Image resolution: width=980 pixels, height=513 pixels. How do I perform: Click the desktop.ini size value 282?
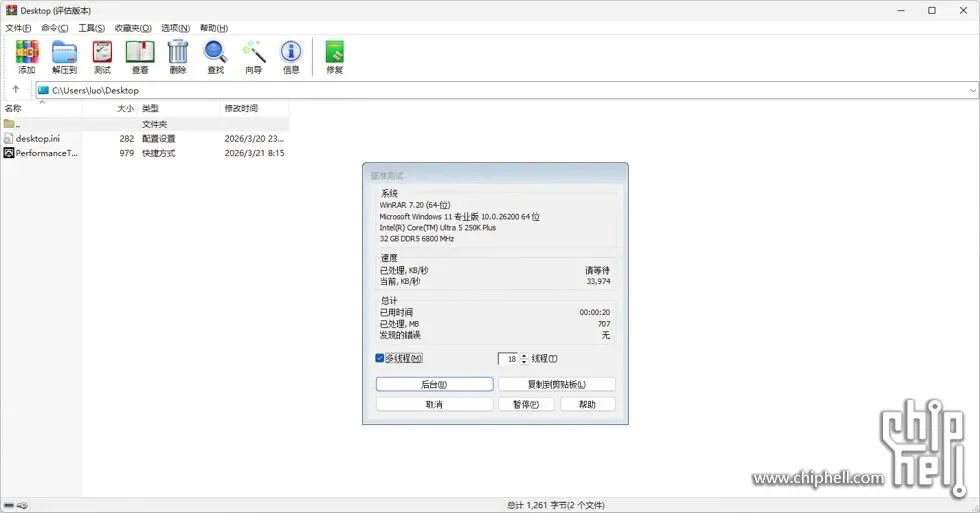coord(127,139)
